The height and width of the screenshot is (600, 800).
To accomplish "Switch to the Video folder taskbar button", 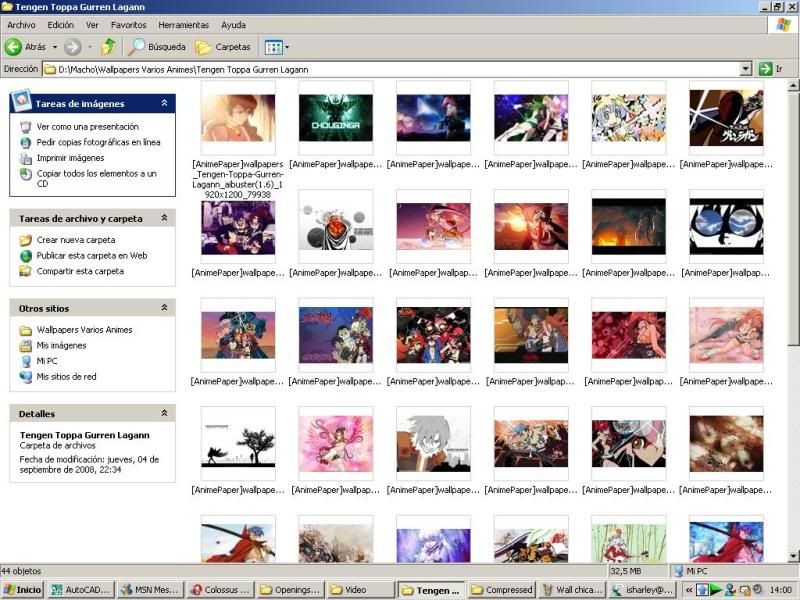I will [360, 590].
